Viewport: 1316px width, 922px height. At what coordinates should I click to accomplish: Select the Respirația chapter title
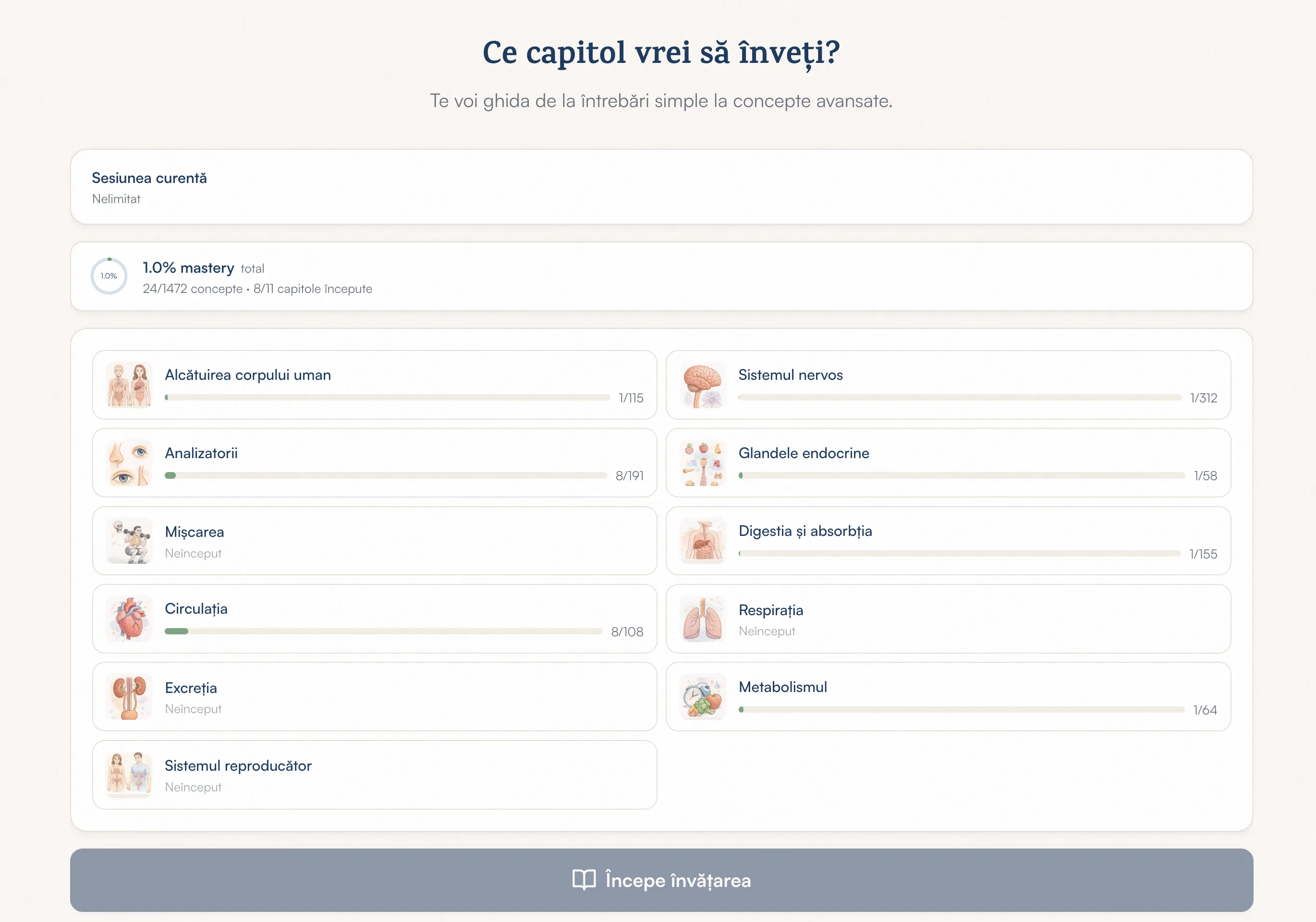pos(770,610)
